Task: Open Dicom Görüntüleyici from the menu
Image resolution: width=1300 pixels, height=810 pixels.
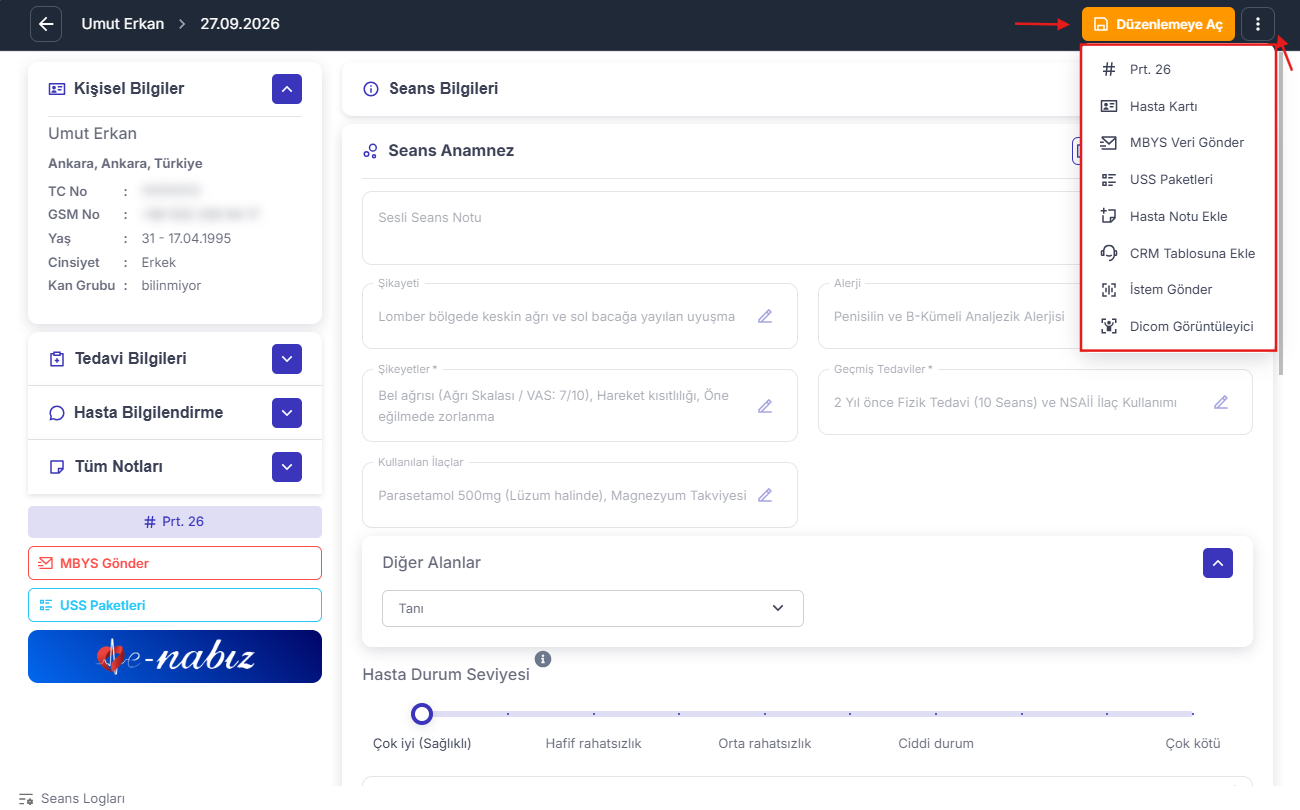Action: click(1178, 326)
